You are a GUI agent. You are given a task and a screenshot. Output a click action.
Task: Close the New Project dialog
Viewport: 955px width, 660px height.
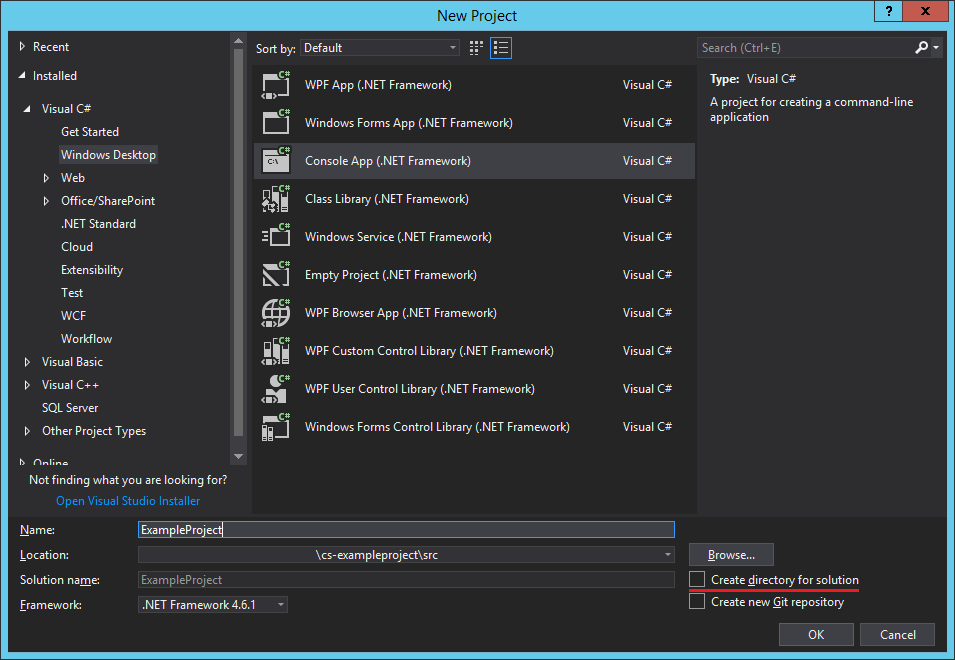click(925, 12)
